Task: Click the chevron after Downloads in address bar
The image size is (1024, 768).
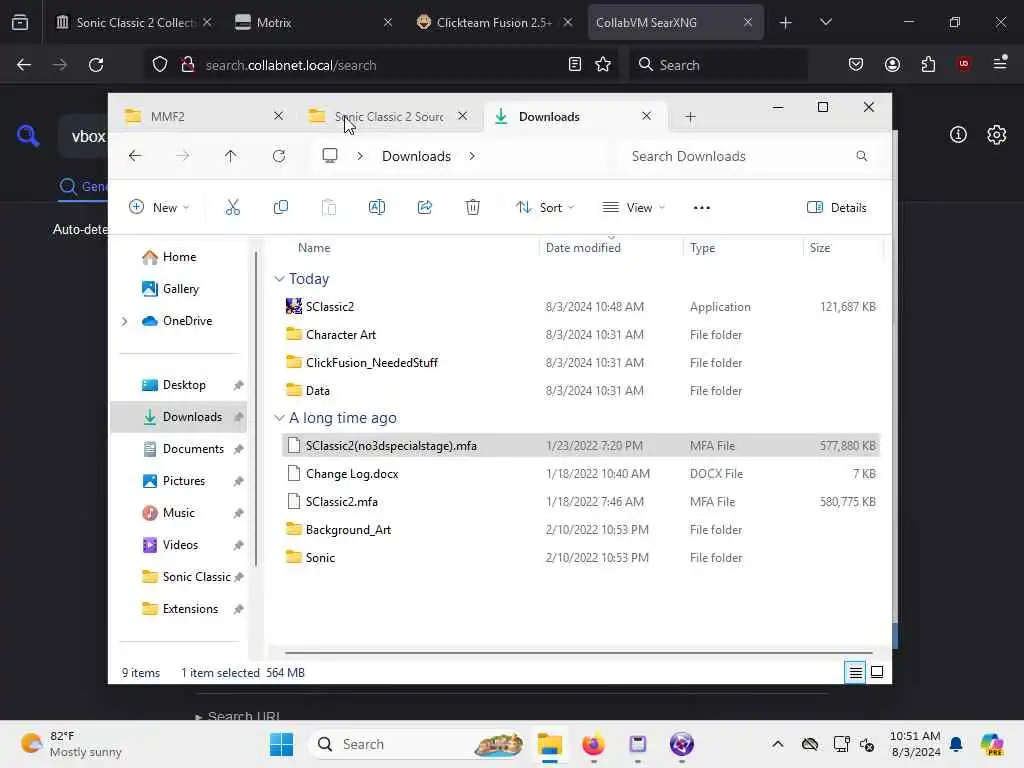Action: 472,156
